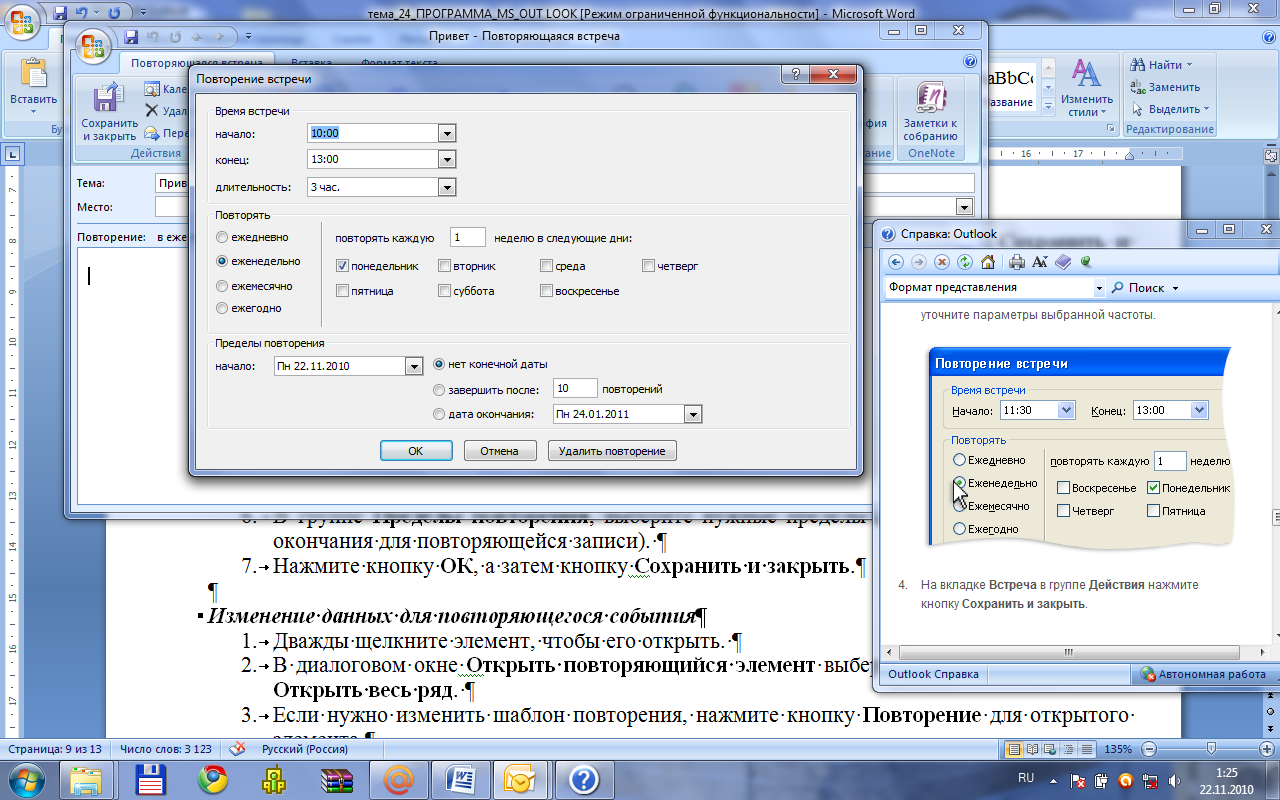Change help font size icon
1280x800 pixels.
pyautogui.click(x=1039, y=262)
